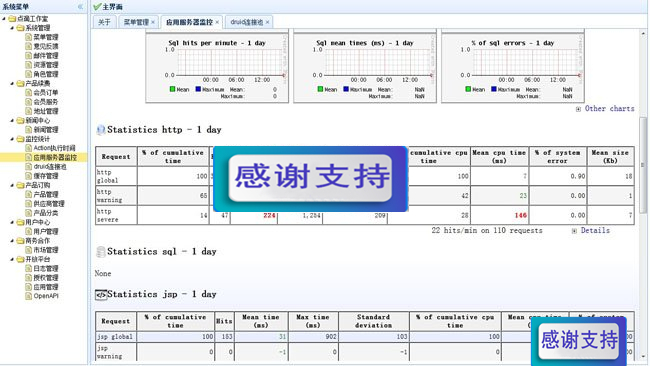The width and height of the screenshot is (650, 366).
Task: Collapse the 产品订购 tree node
Action: pos(12,185)
